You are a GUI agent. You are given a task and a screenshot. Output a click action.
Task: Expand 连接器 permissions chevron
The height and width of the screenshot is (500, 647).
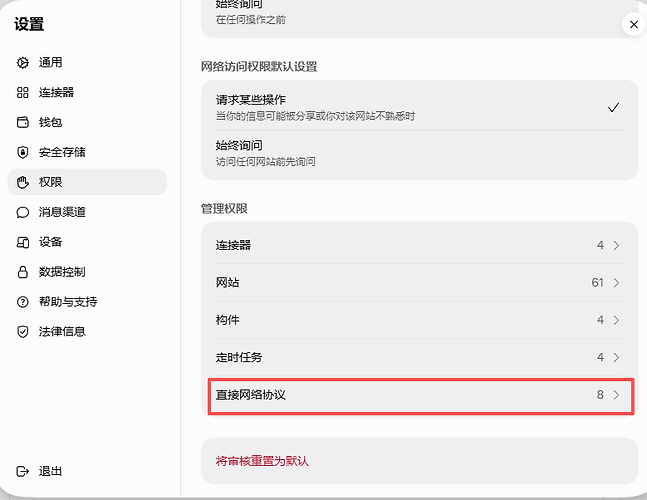616,245
